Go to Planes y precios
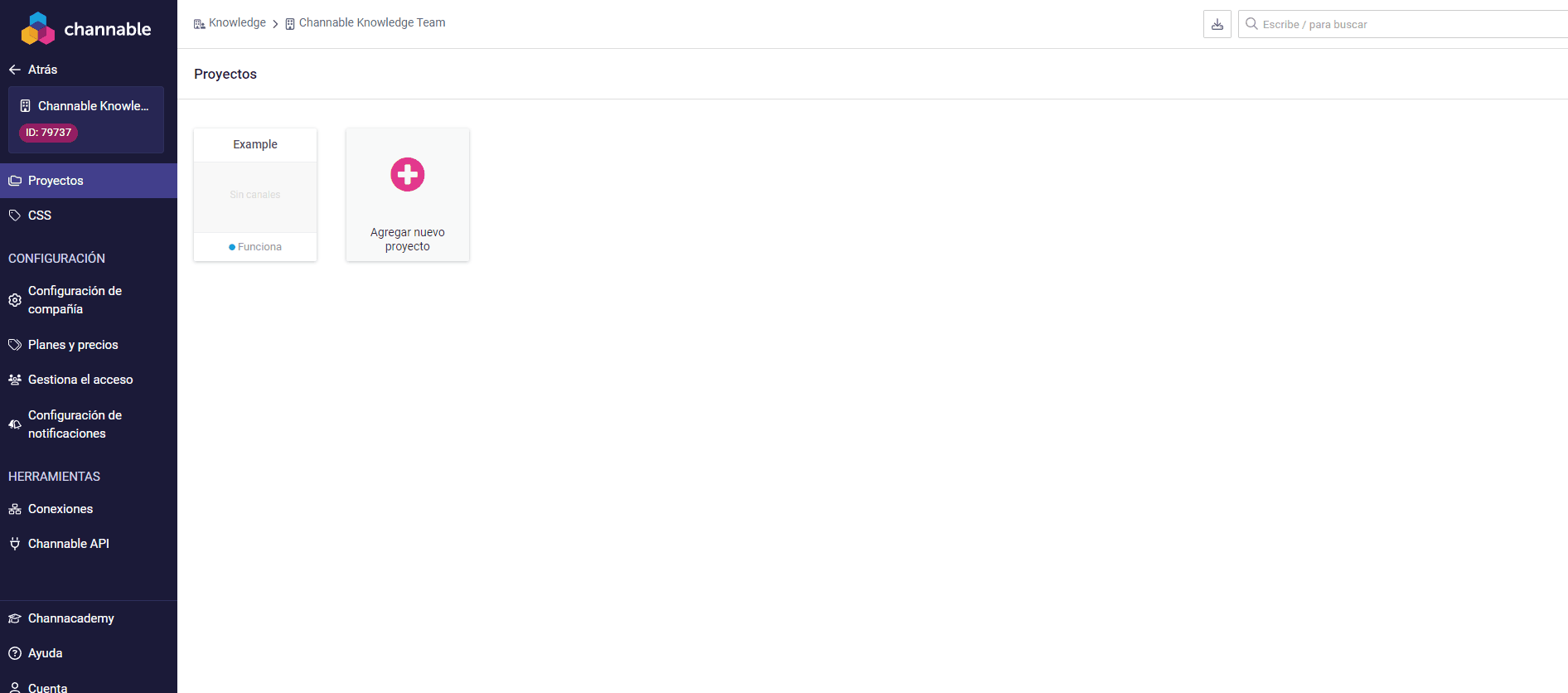Image resolution: width=1568 pixels, height=693 pixels. point(73,345)
